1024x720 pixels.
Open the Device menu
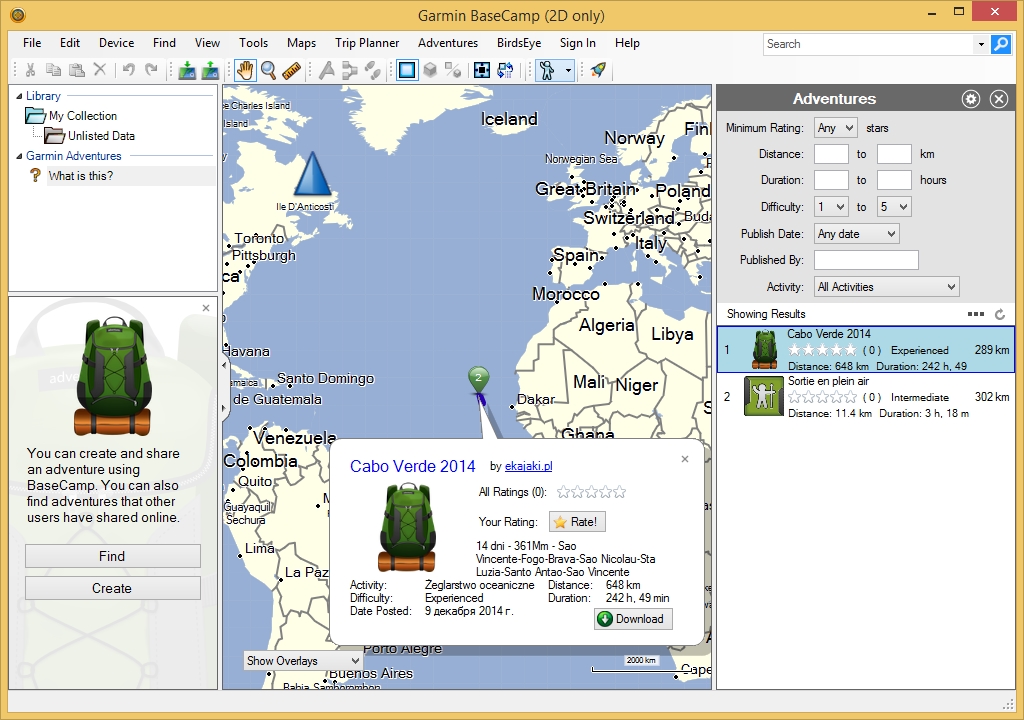tap(116, 42)
